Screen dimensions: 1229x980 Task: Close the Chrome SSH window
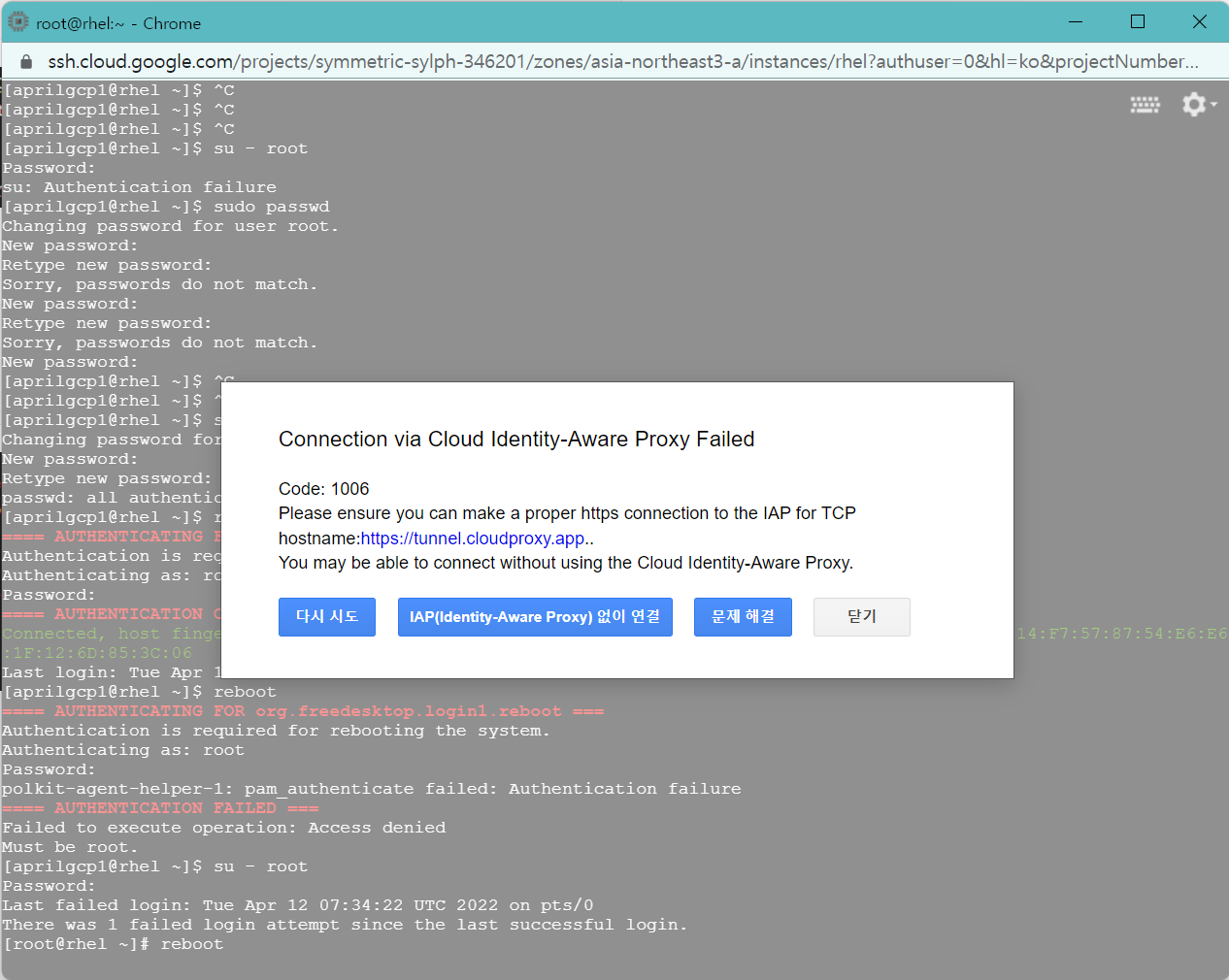point(1200,21)
